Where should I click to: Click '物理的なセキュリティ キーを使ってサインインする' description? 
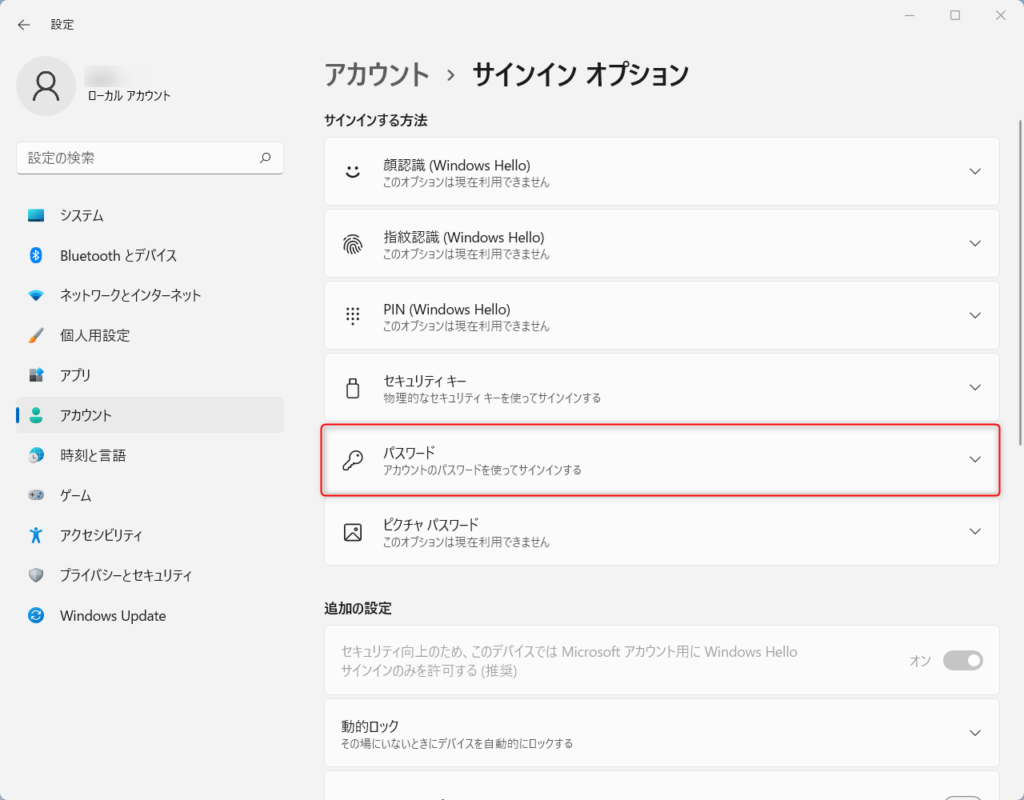pyautogui.click(x=492, y=398)
